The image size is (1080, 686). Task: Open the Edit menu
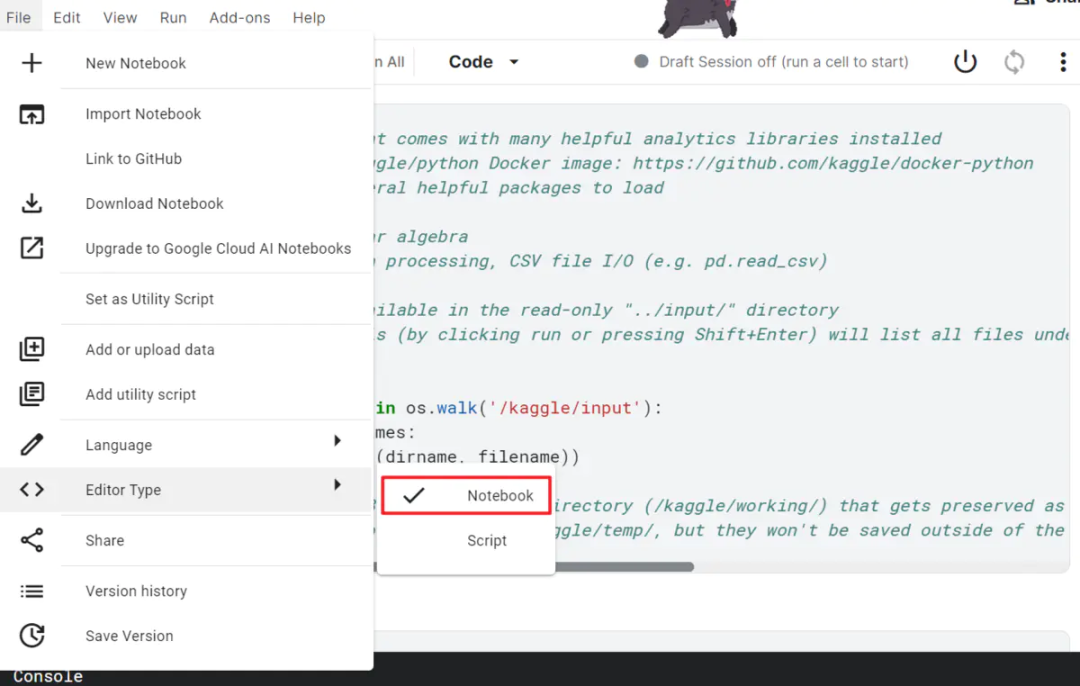click(x=67, y=18)
